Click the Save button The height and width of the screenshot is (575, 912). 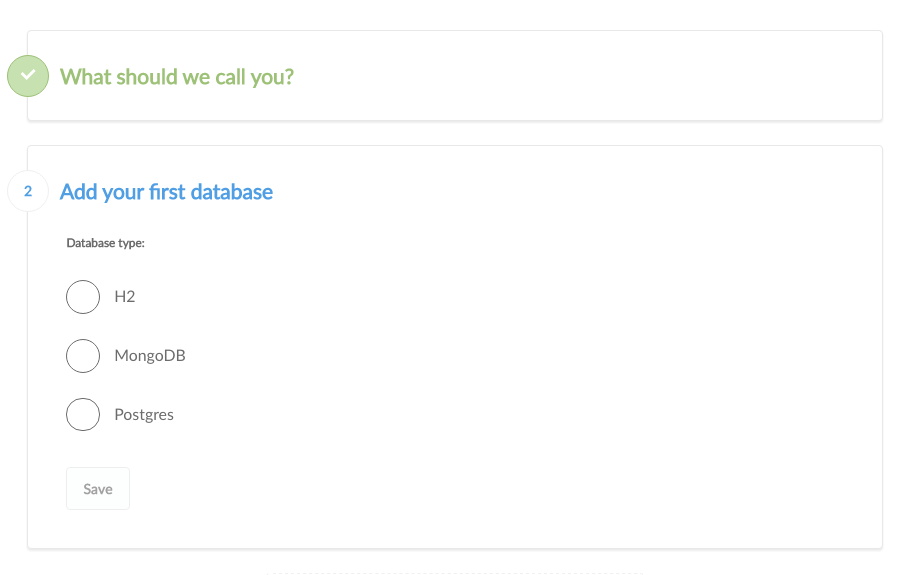tap(98, 489)
